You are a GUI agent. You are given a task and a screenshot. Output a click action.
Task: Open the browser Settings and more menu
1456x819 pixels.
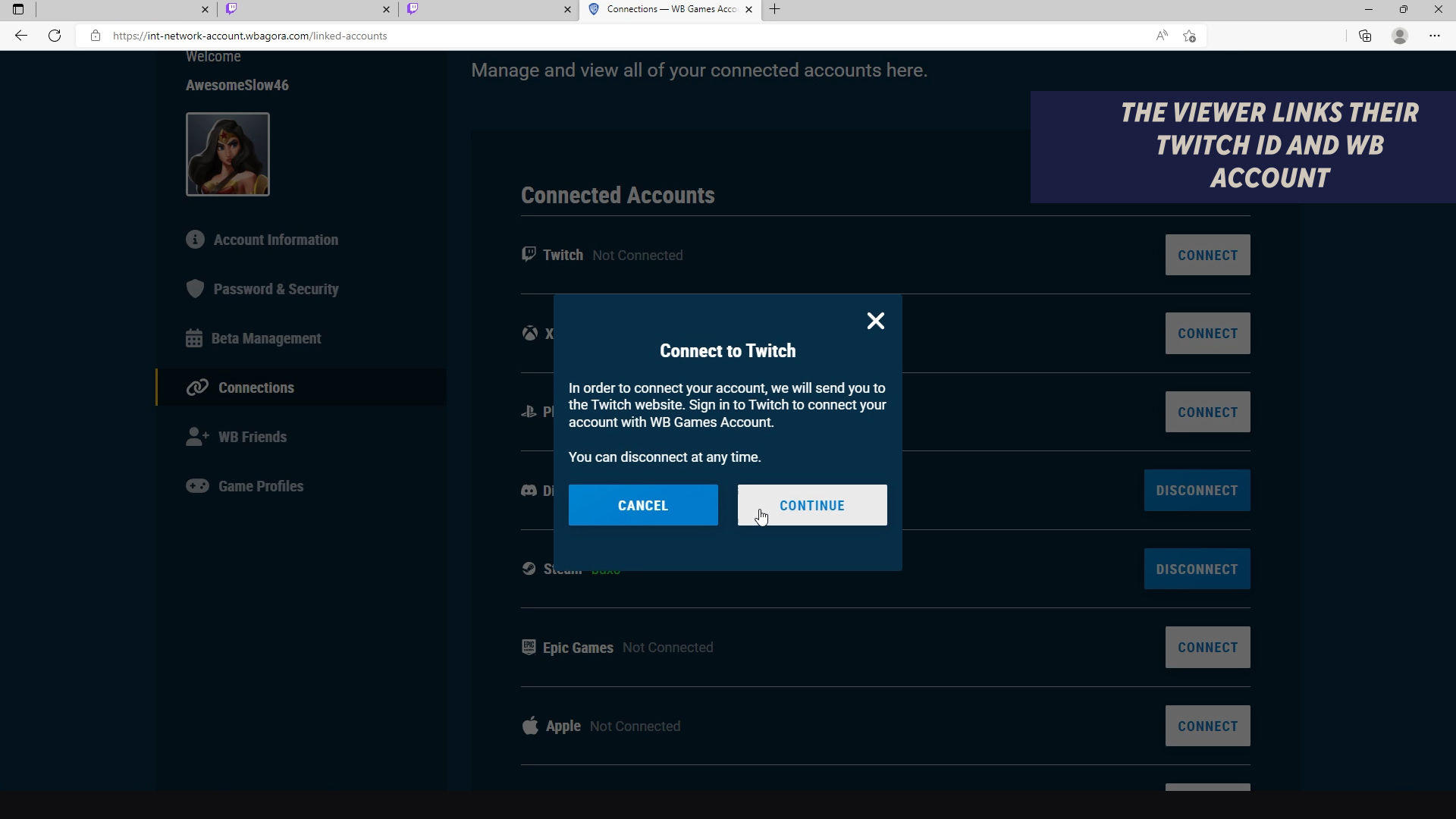(1435, 36)
